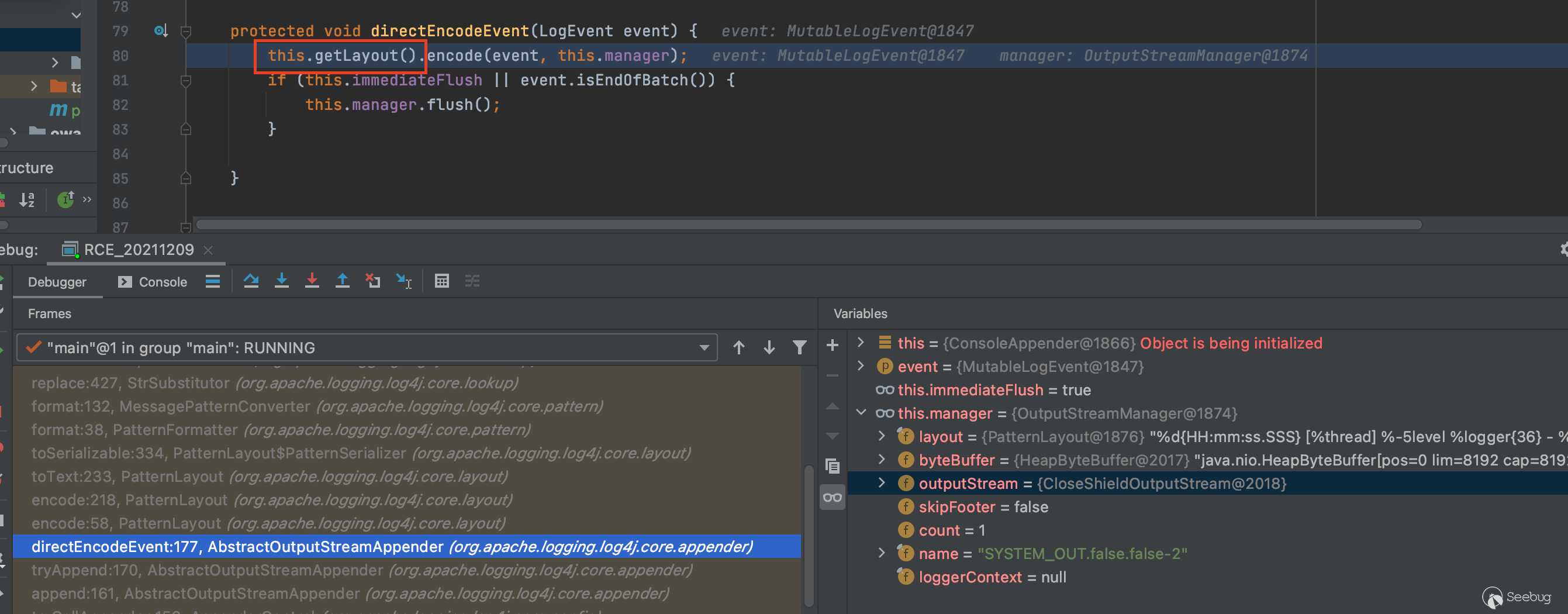This screenshot has width=1568, height=614.
Task: Click the Run to Cursor icon
Action: (x=403, y=281)
